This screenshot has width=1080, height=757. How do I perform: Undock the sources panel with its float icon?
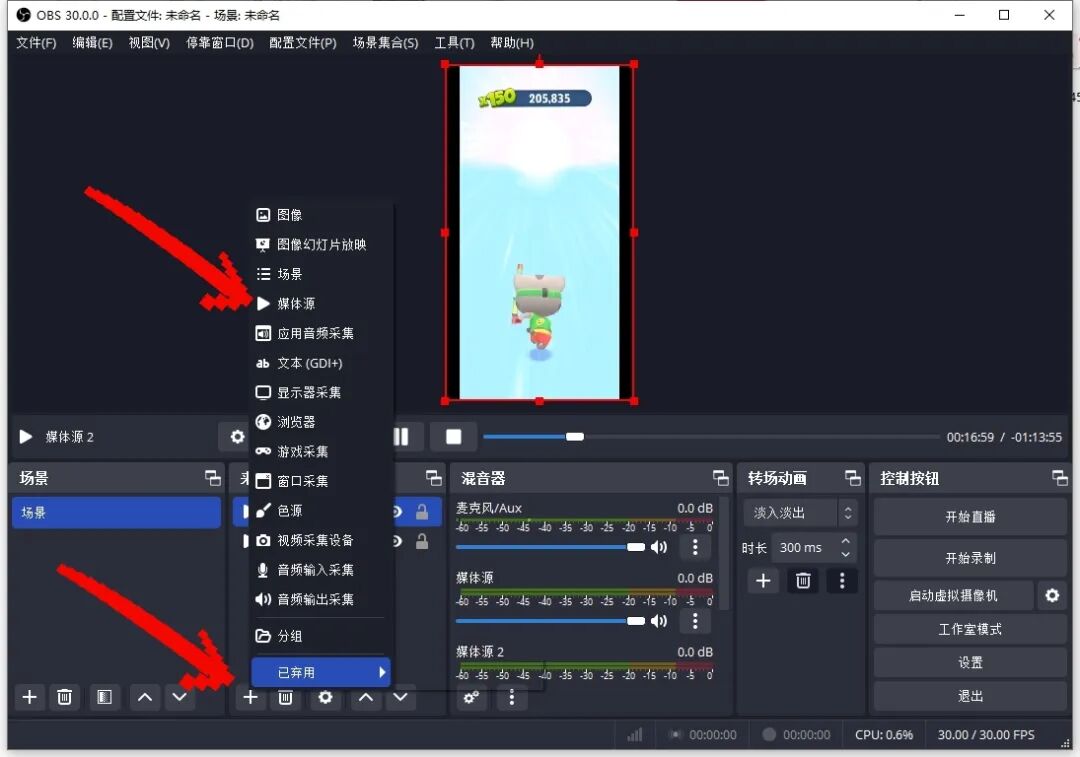tap(433, 478)
